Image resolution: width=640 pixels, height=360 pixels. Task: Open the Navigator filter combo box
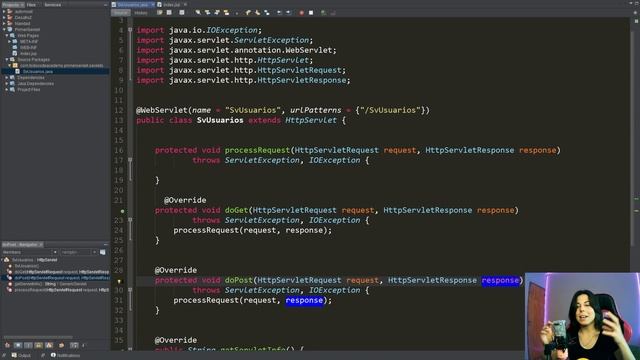pos(79,252)
